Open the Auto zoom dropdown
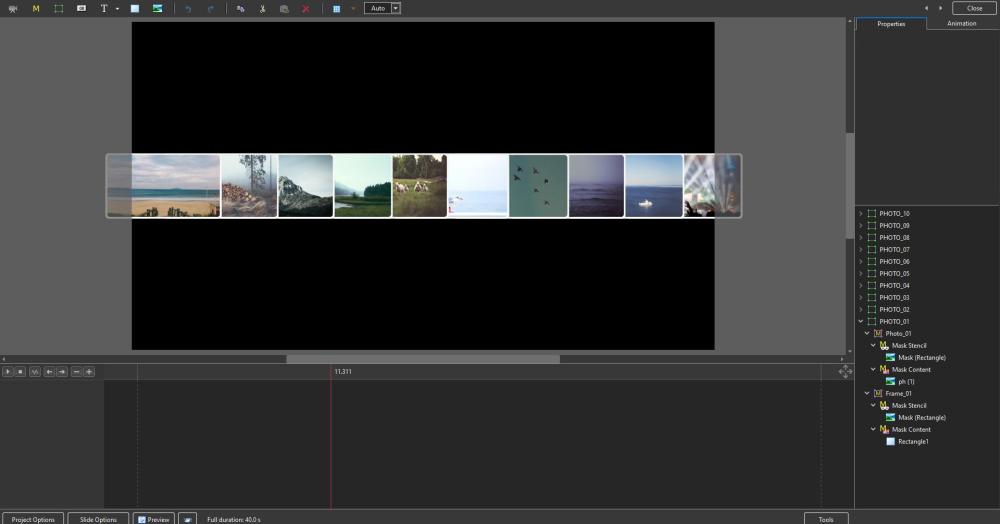The image size is (1000, 524). [x=396, y=8]
